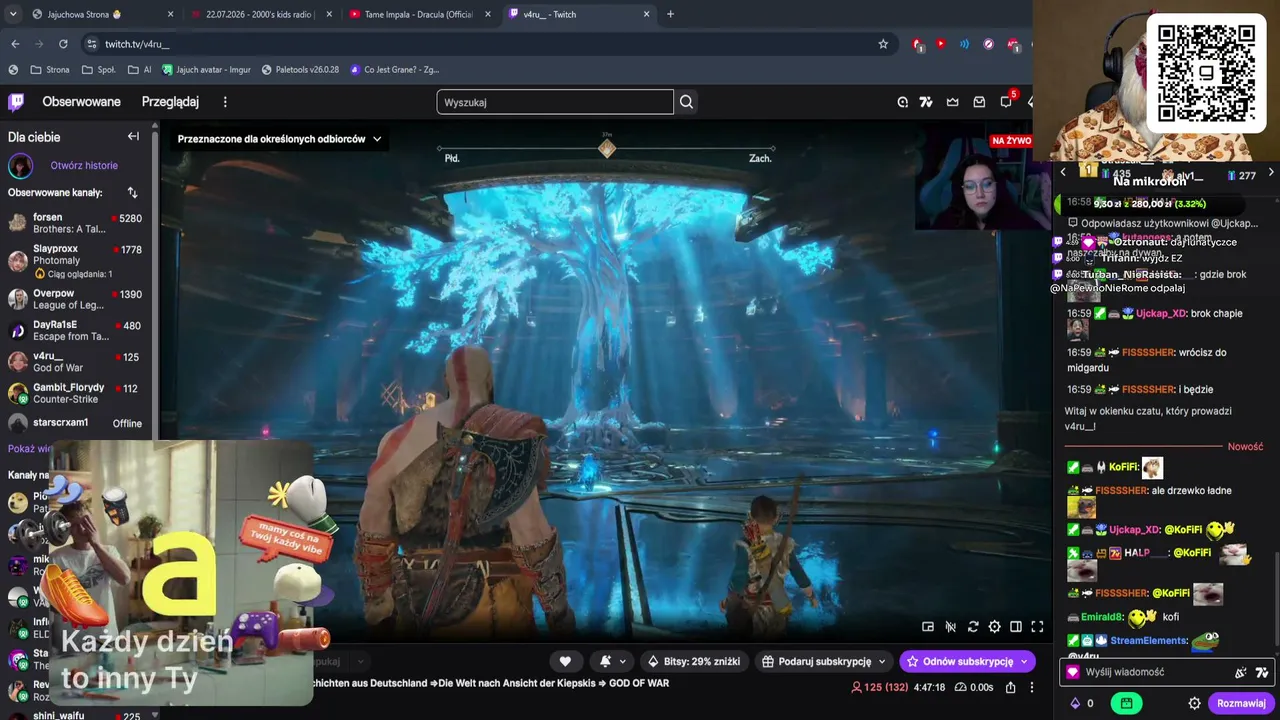Open the Strona bookmarks folder

(50, 70)
